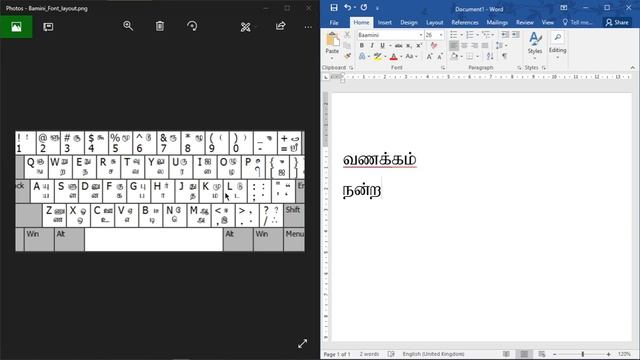This screenshot has width=640, height=360.
Task: Open the Font dialog launcher
Action: pos(443,68)
